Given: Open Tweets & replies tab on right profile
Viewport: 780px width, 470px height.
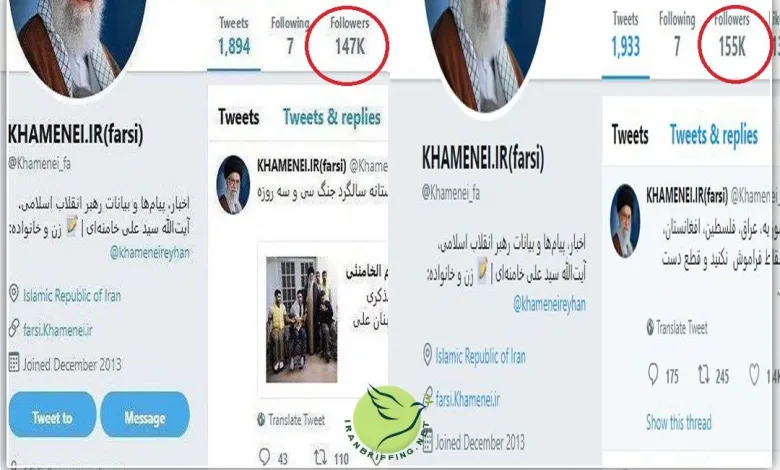Looking at the screenshot, I should [713, 135].
